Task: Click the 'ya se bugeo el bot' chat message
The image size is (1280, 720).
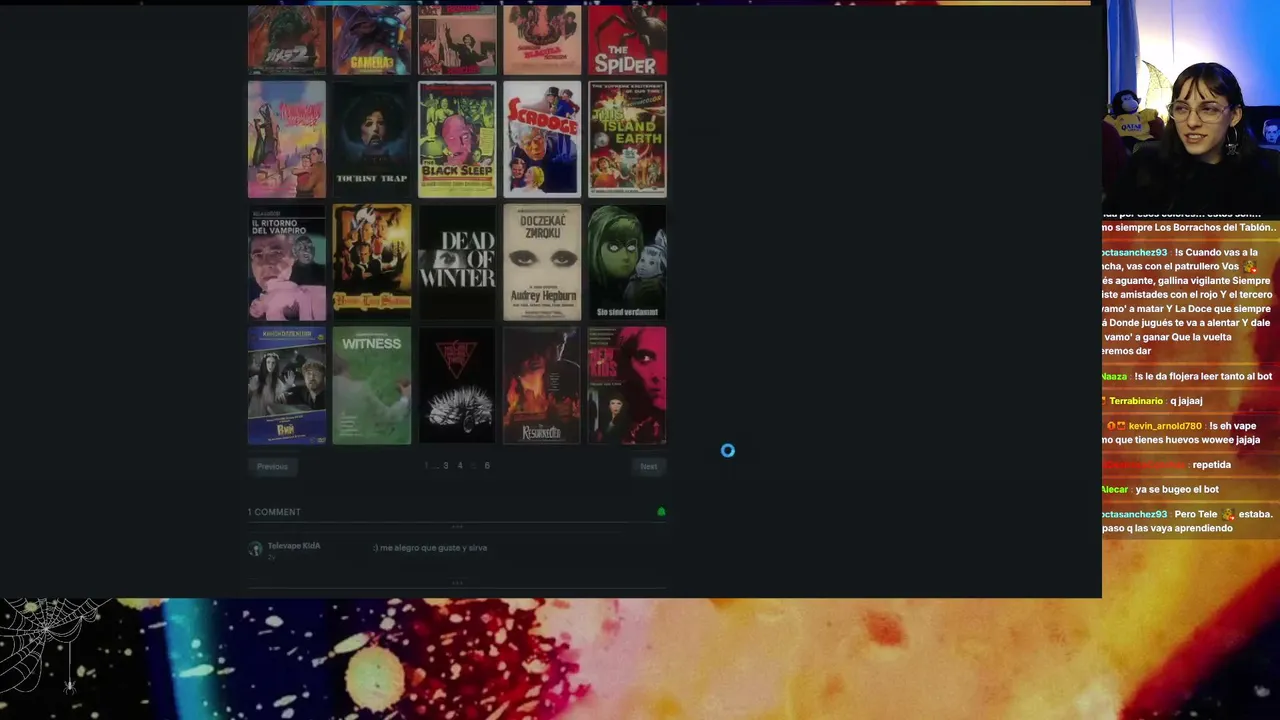Action: point(1177,489)
